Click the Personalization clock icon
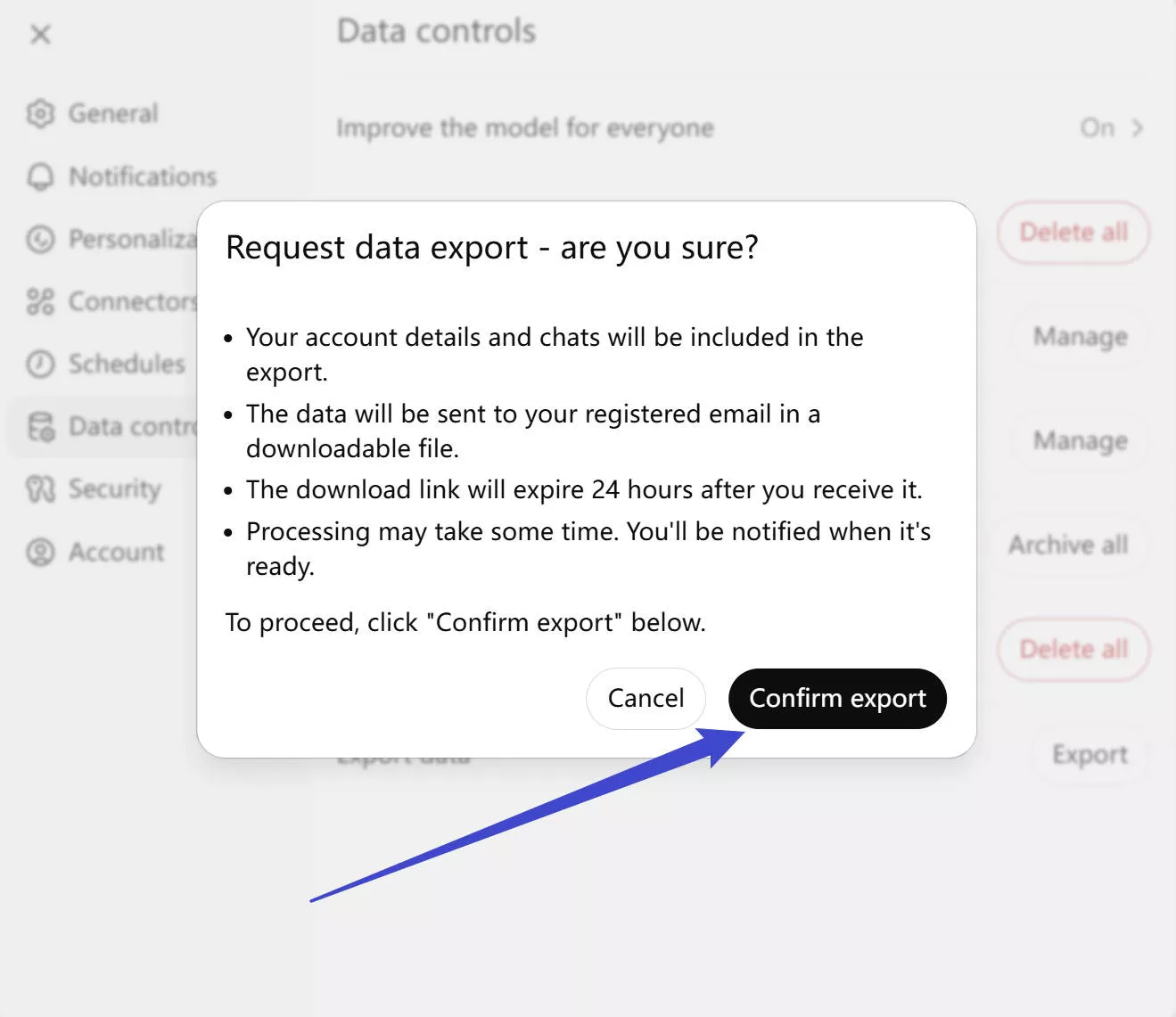Screen dimensions: 1176x1017 point(39,239)
